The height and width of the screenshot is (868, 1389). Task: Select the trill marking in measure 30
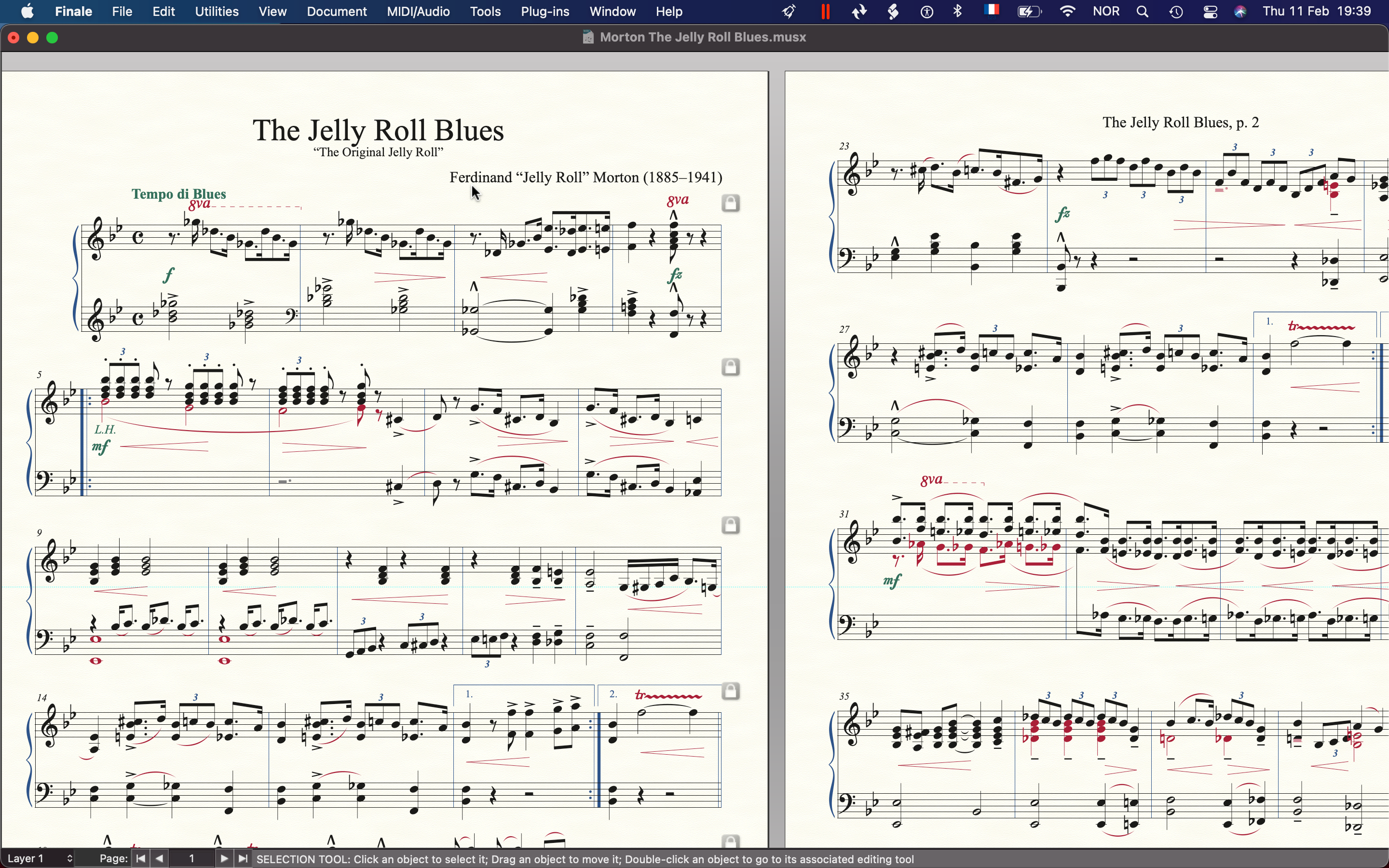pyautogui.click(x=1321, y=326)
